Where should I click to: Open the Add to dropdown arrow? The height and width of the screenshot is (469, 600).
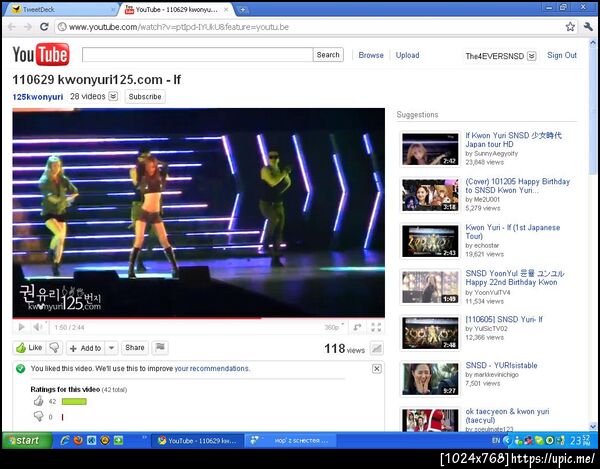click(x=111, y=348)
